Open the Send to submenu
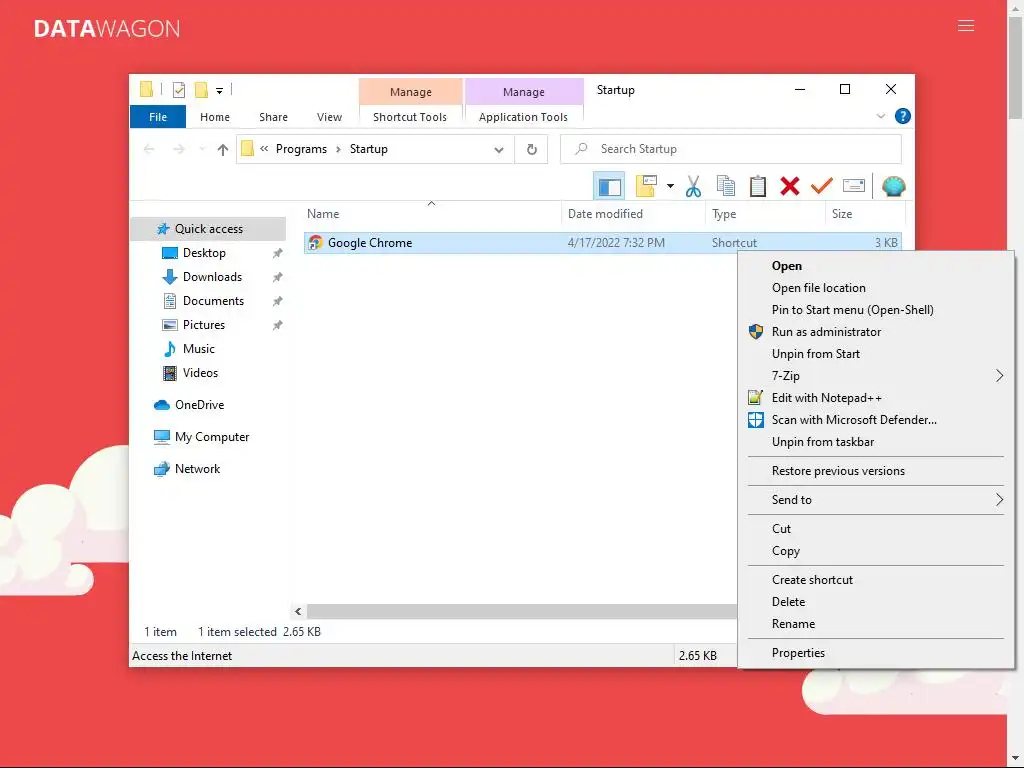Image resolution: width=1024 pixels, height=768 pixels. pos(875,500)
